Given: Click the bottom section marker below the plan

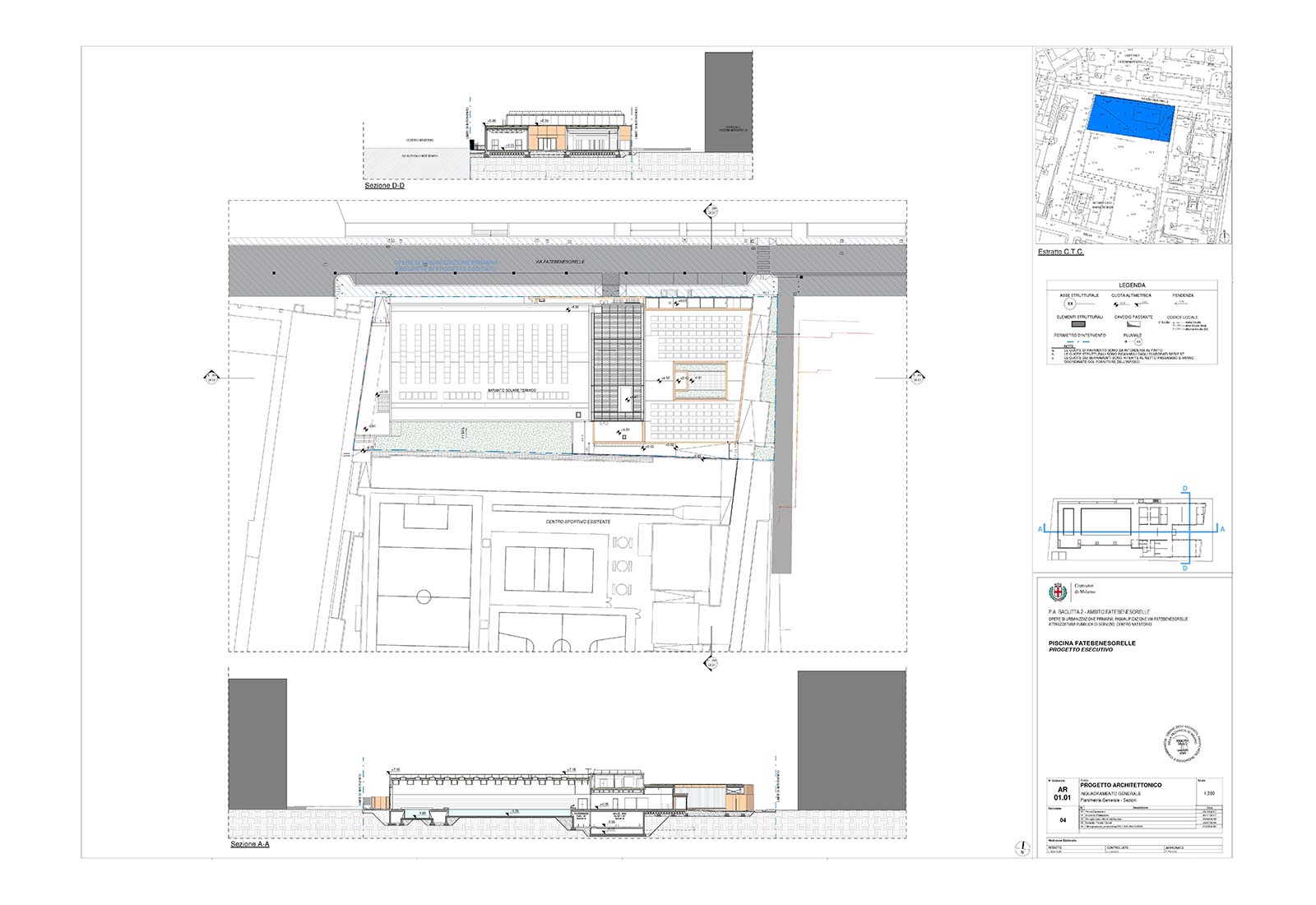Looking at the screenshot, I should point(712,663).
